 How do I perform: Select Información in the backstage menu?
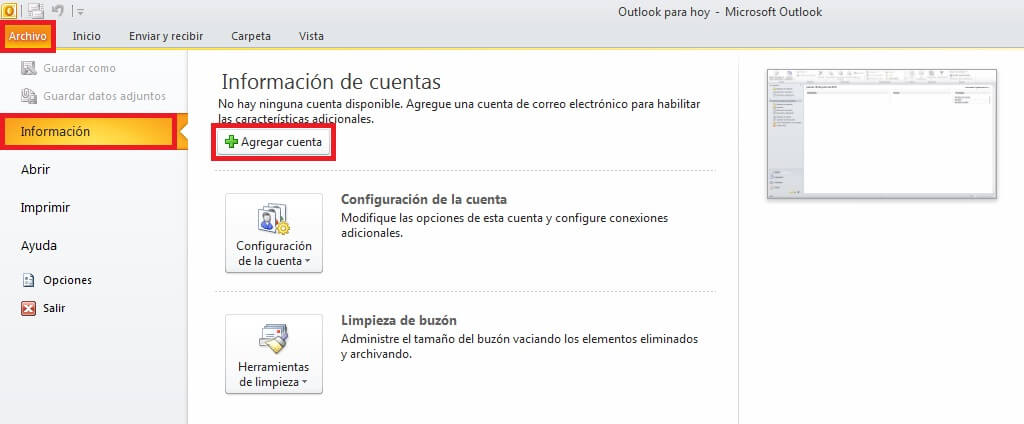point(89,131)
